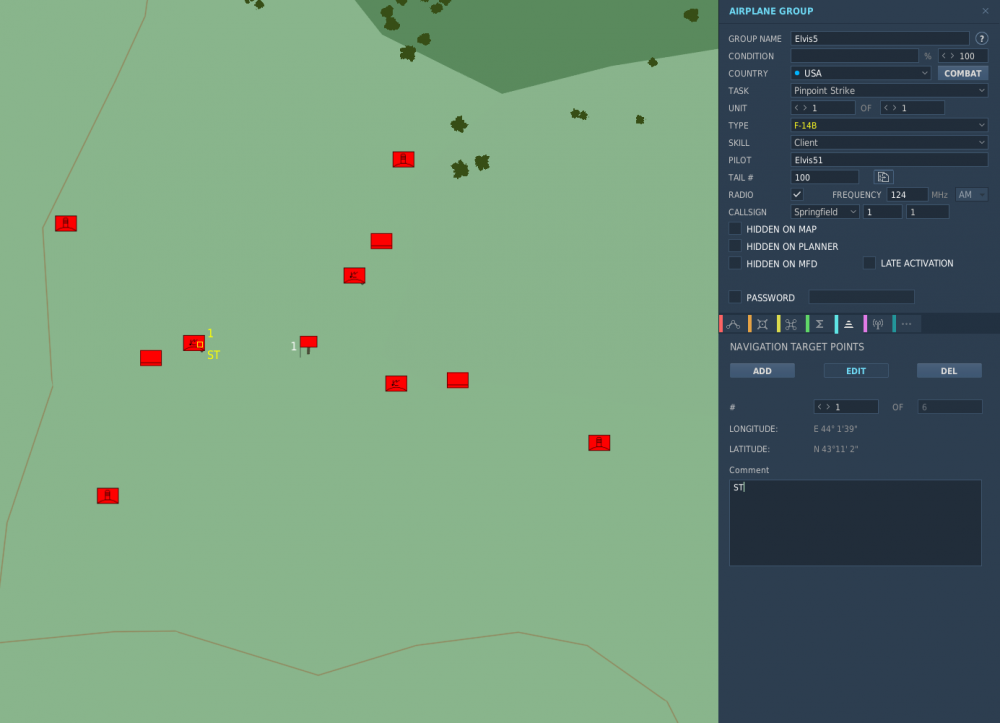Image resolution: width=1000 pixels, height=723 pixels.
Task: Click the help question mark icon
Action: pos(981,39)
